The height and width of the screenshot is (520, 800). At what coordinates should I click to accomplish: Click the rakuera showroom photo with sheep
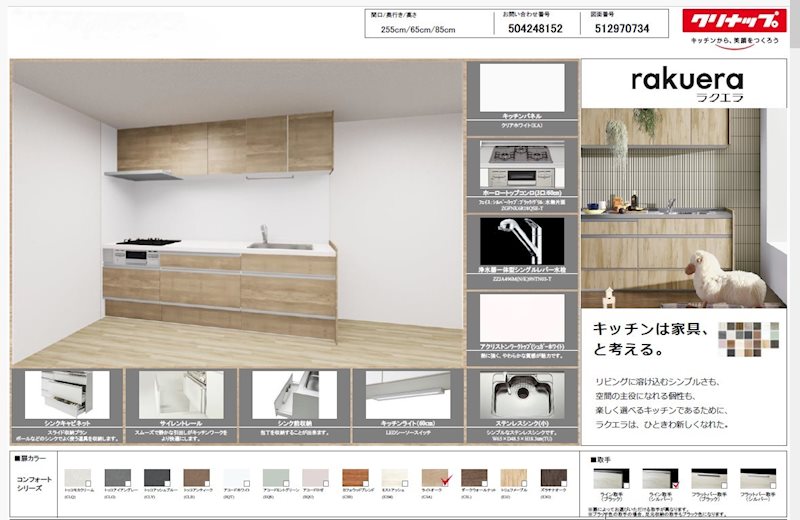click(x=684, y=208)
